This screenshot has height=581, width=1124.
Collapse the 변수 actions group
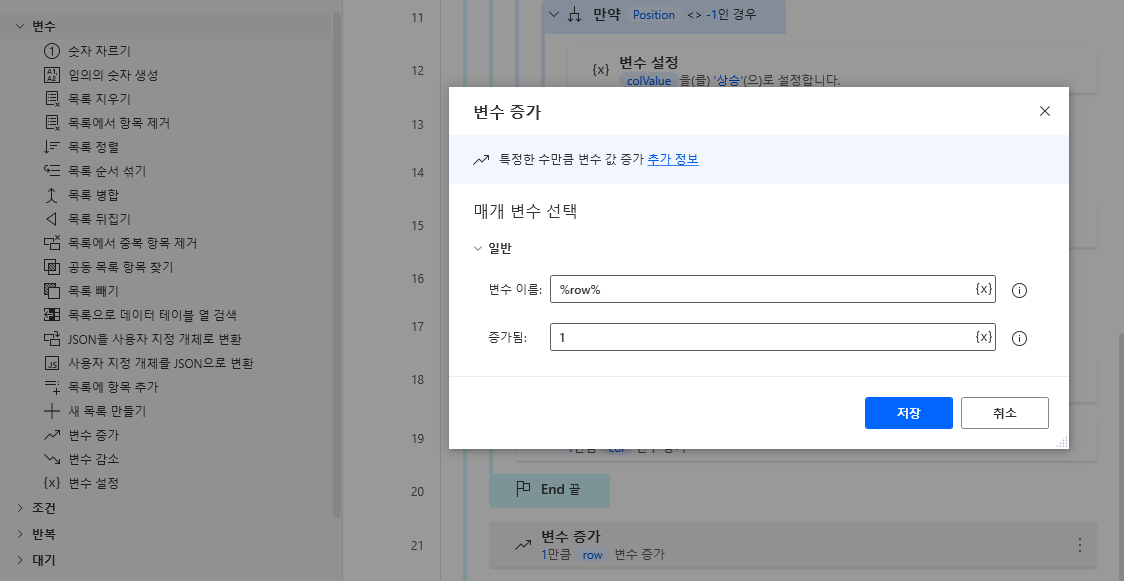(x=19, y=27)
